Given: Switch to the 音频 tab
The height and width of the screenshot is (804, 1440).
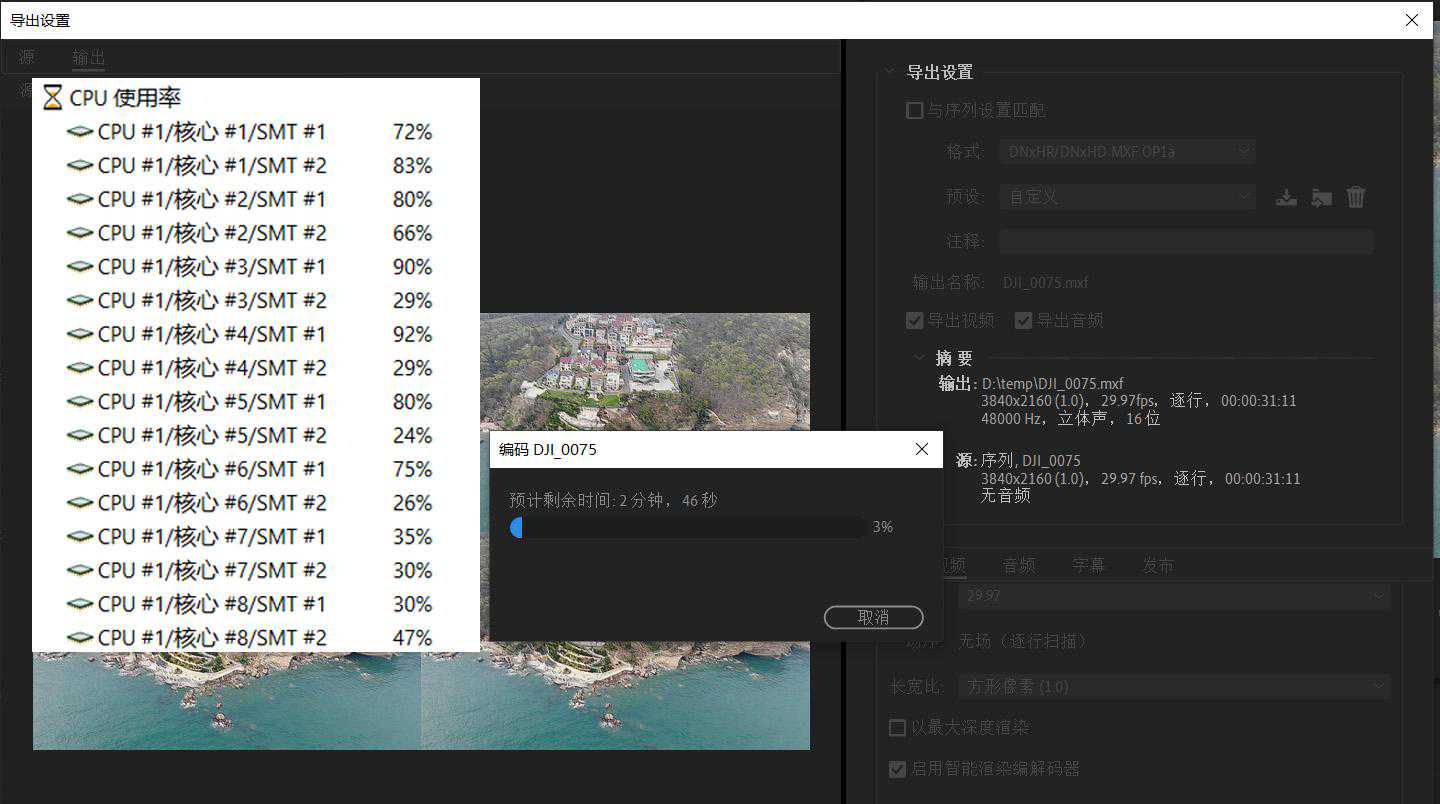Looking at the screenshot, I should click(1019, 565).
